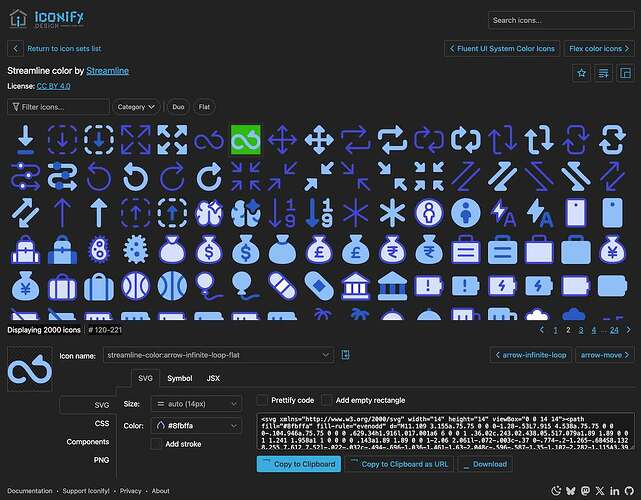Go to previous page arrow in pagination

pos(542,330)
